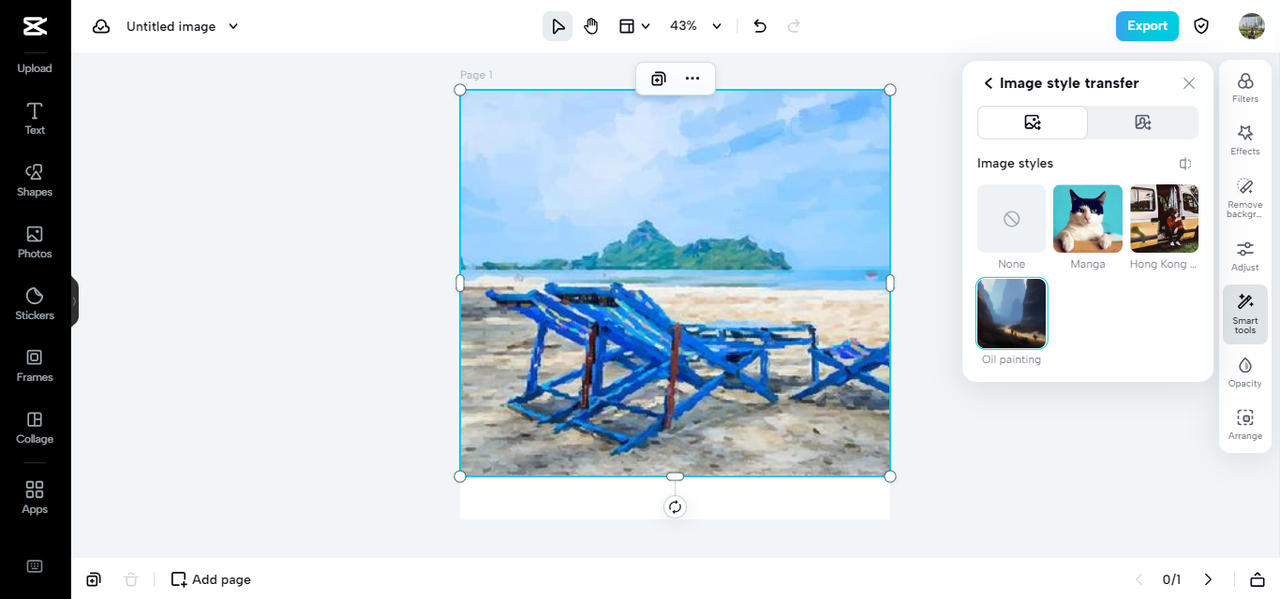This screenshot has height=599, width=1280.
Task: Click the cloud save status icon
Action: click(x=101, y=26)
